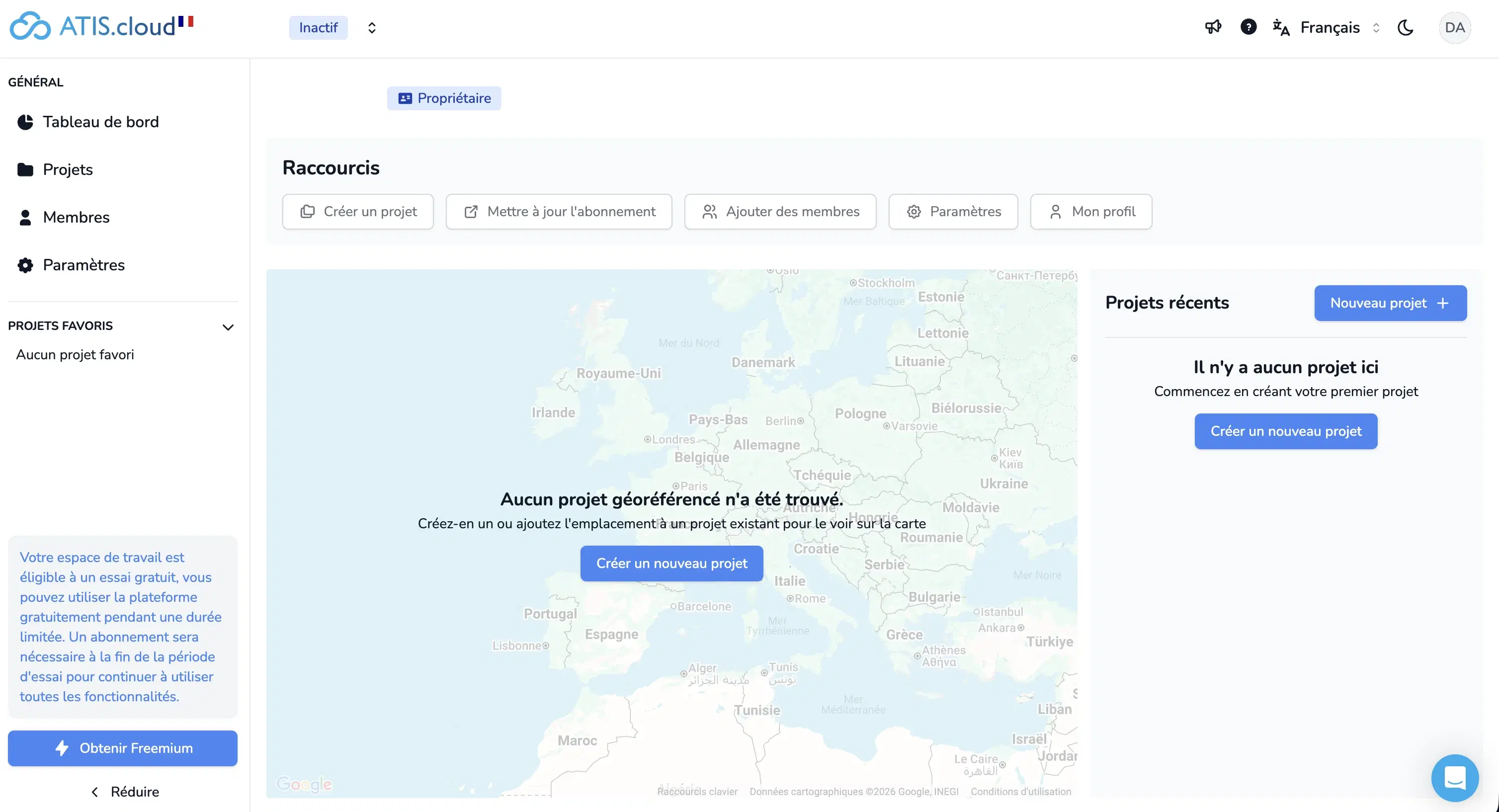Enable dark mode with the moon icon
Image resolution: width=1499 pixels, height=812 pixels.
click(x=1406, y=27)
